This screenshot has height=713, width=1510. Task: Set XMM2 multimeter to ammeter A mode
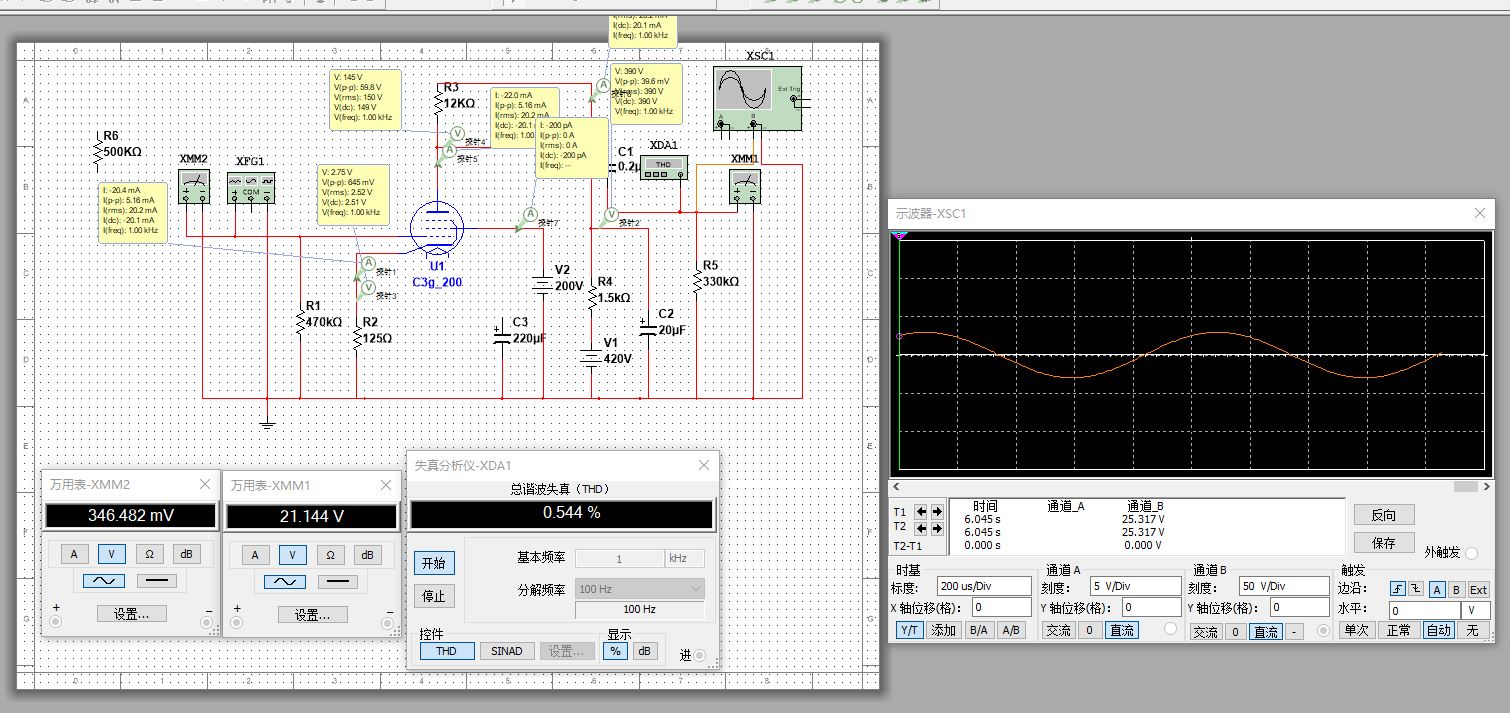tap(74, 555)
